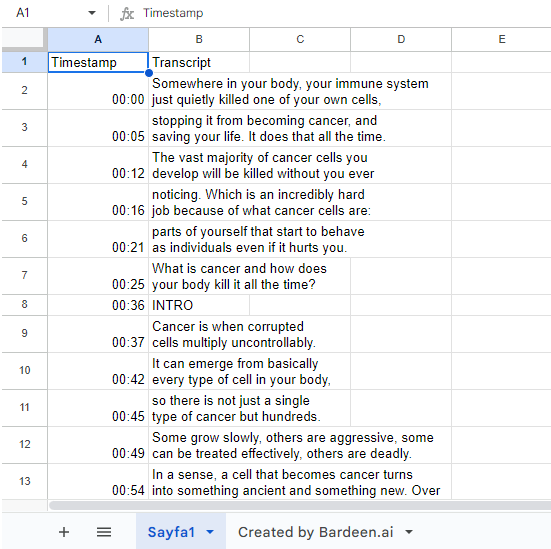Click the add new sheet plus icon
This screenshot has height=549, width=551.
64,532
